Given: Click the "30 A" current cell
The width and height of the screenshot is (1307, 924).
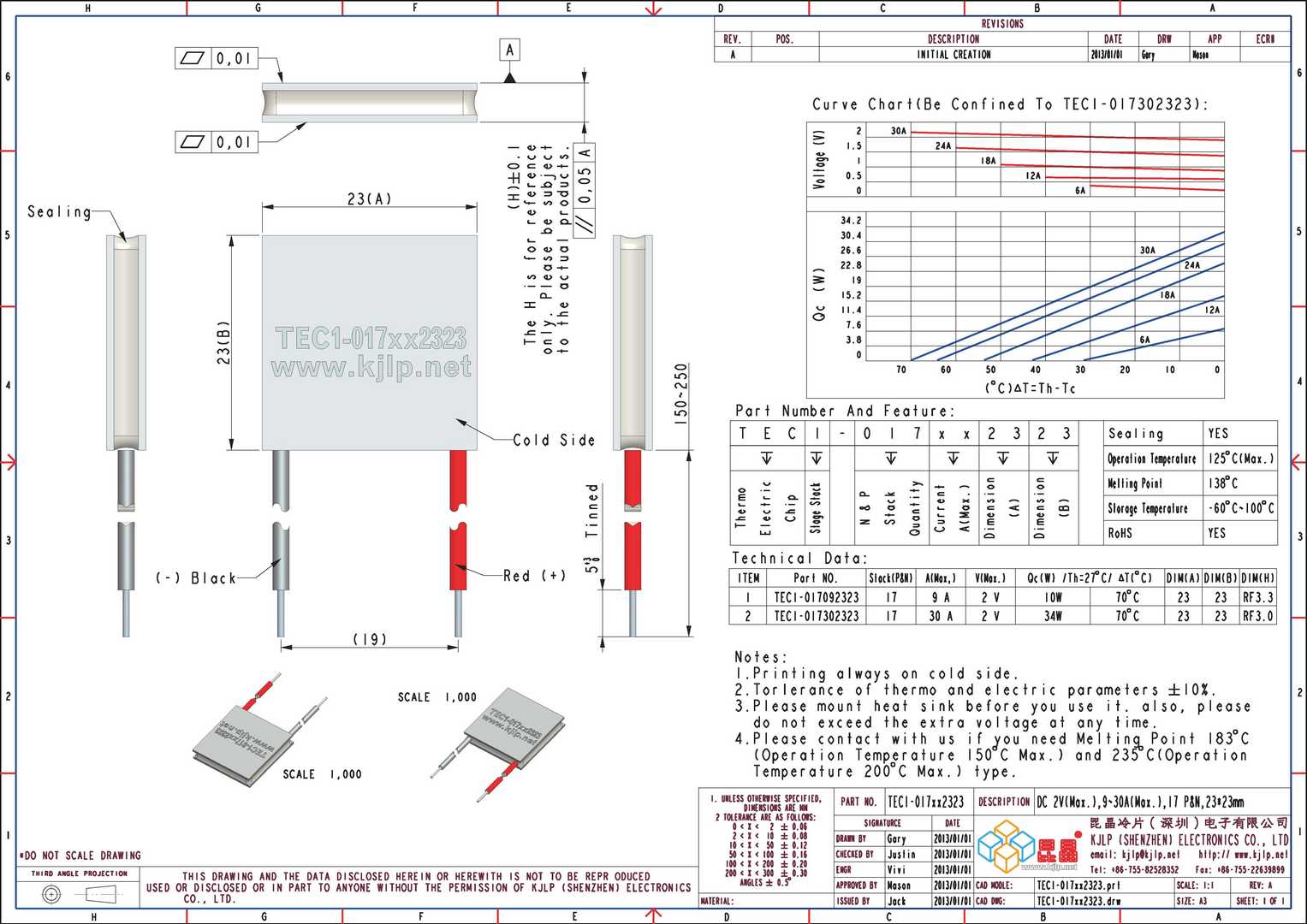Looking at the screenshot, I should (941, 616).
